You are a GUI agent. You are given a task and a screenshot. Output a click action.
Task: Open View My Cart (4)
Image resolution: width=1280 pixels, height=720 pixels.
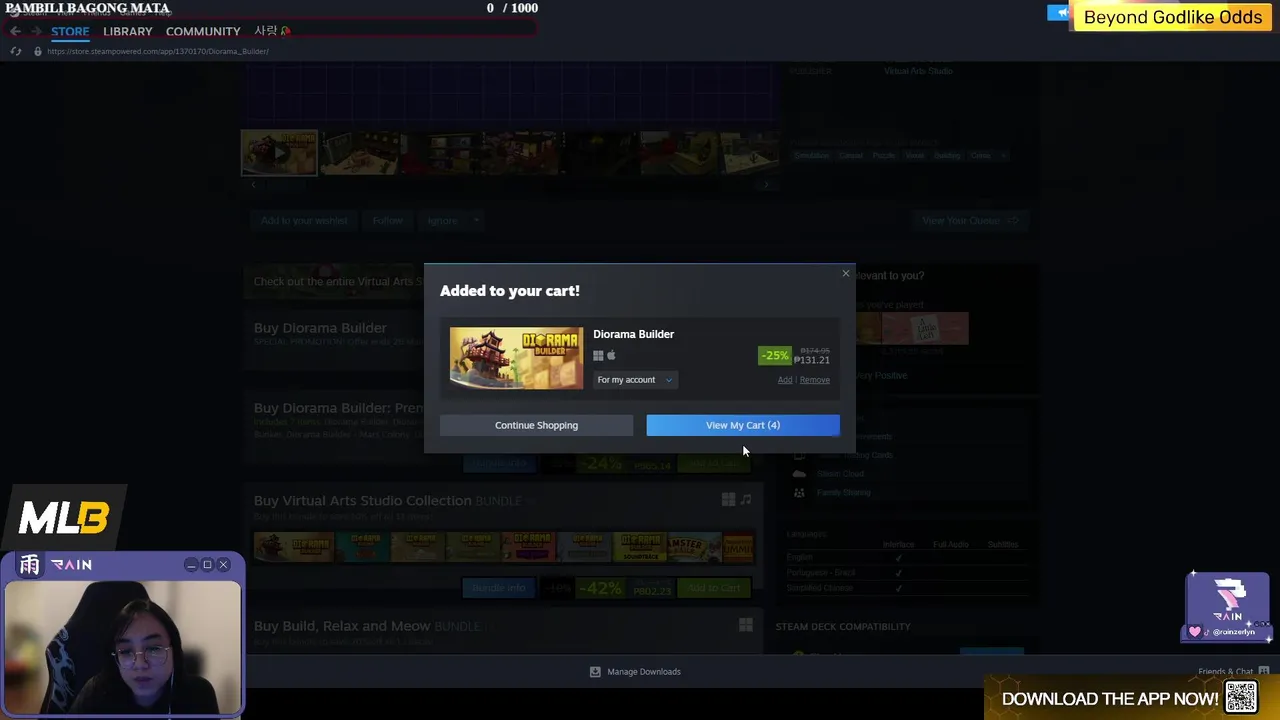click(x=743, y=425)
